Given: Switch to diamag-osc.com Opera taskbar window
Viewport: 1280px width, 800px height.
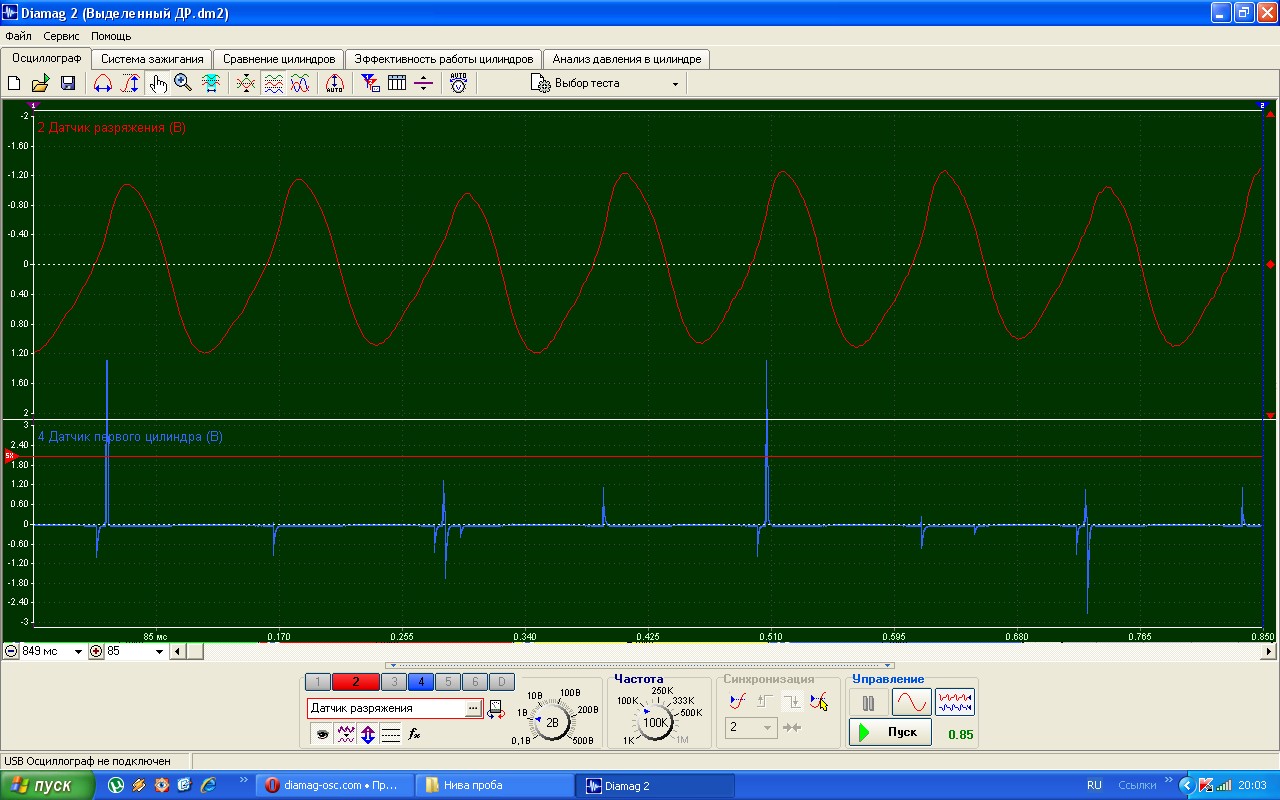Looking at the screenshot, I should tap(332, 785).
